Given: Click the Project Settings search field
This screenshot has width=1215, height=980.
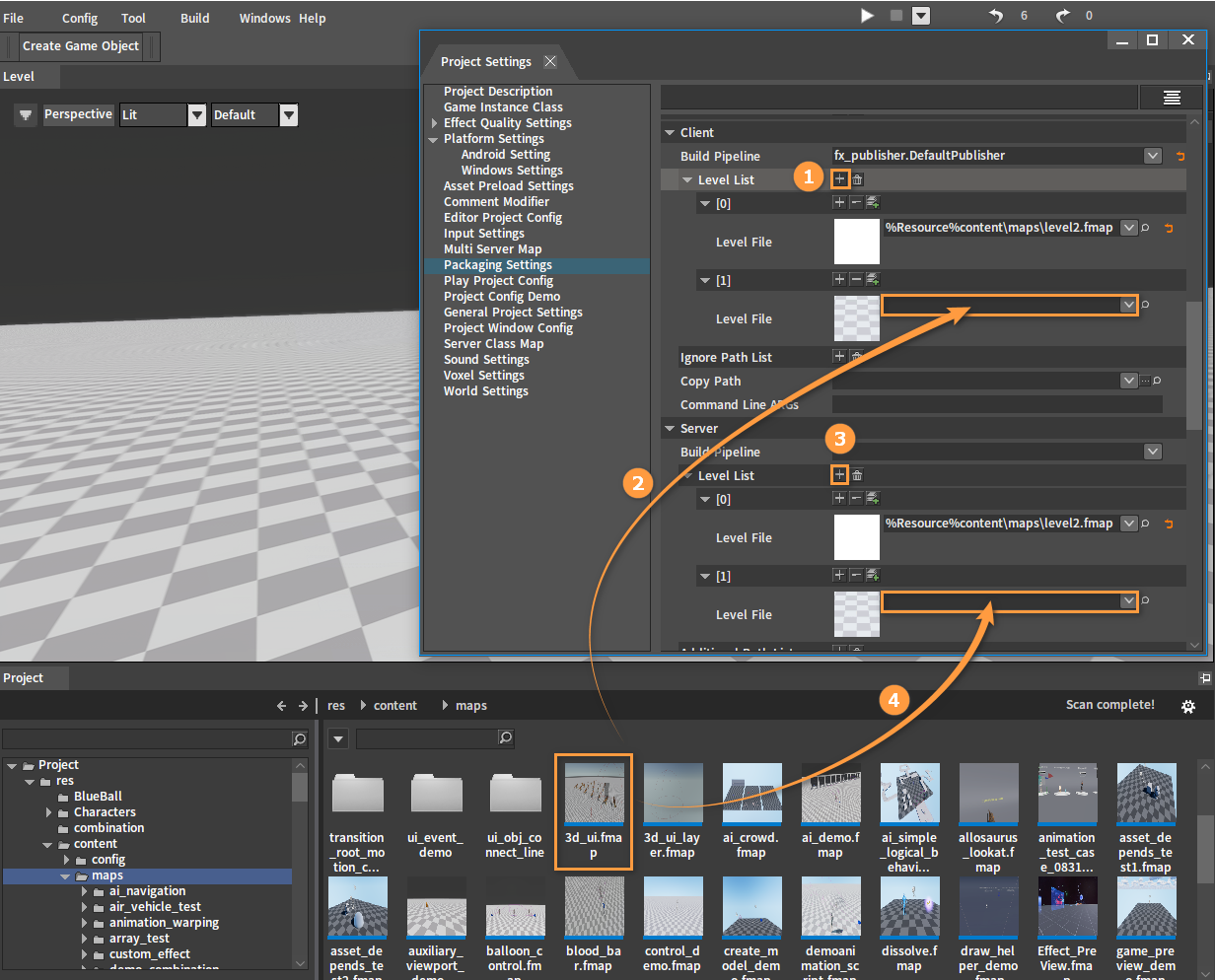Looking at the screenshot, I should point(898,97).
